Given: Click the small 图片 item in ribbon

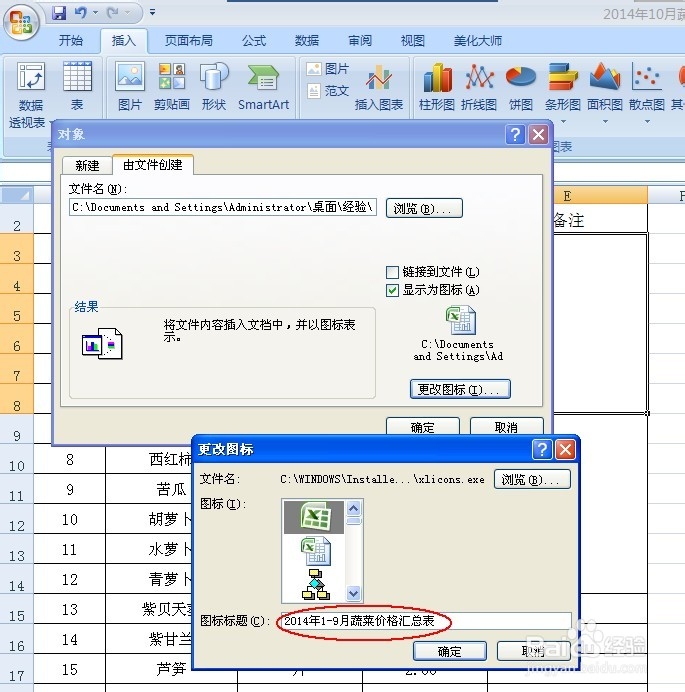Looking at the screenshot, I should coord(327,68).
